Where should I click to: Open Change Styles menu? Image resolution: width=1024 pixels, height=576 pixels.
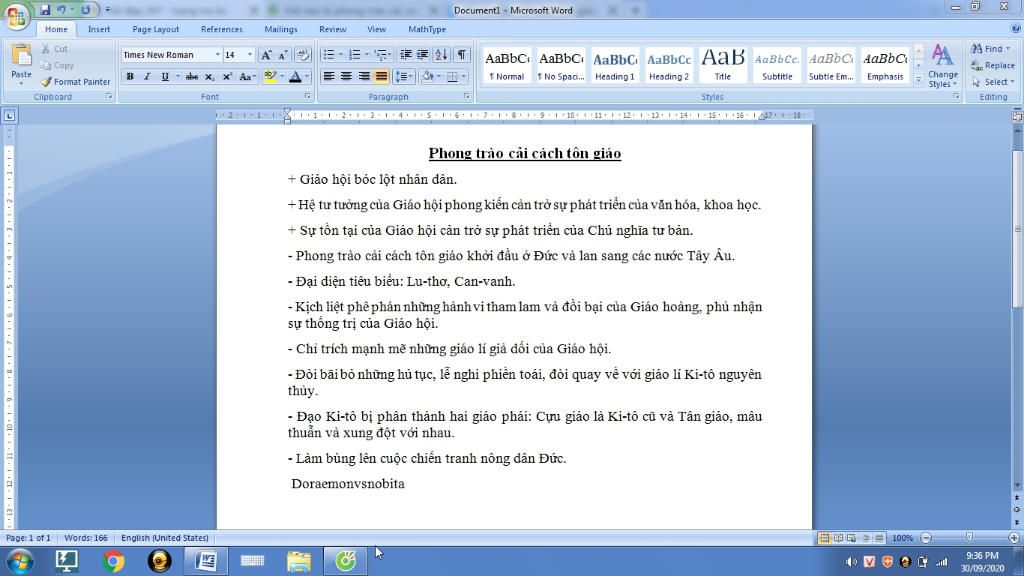click(x=942, y=66)
